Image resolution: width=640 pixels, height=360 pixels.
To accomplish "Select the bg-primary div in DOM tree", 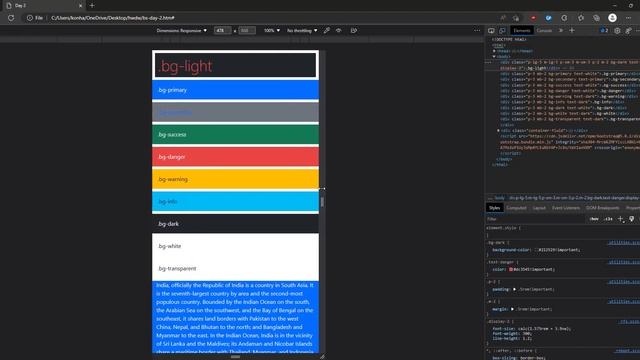I will click(x=570, y=74).
